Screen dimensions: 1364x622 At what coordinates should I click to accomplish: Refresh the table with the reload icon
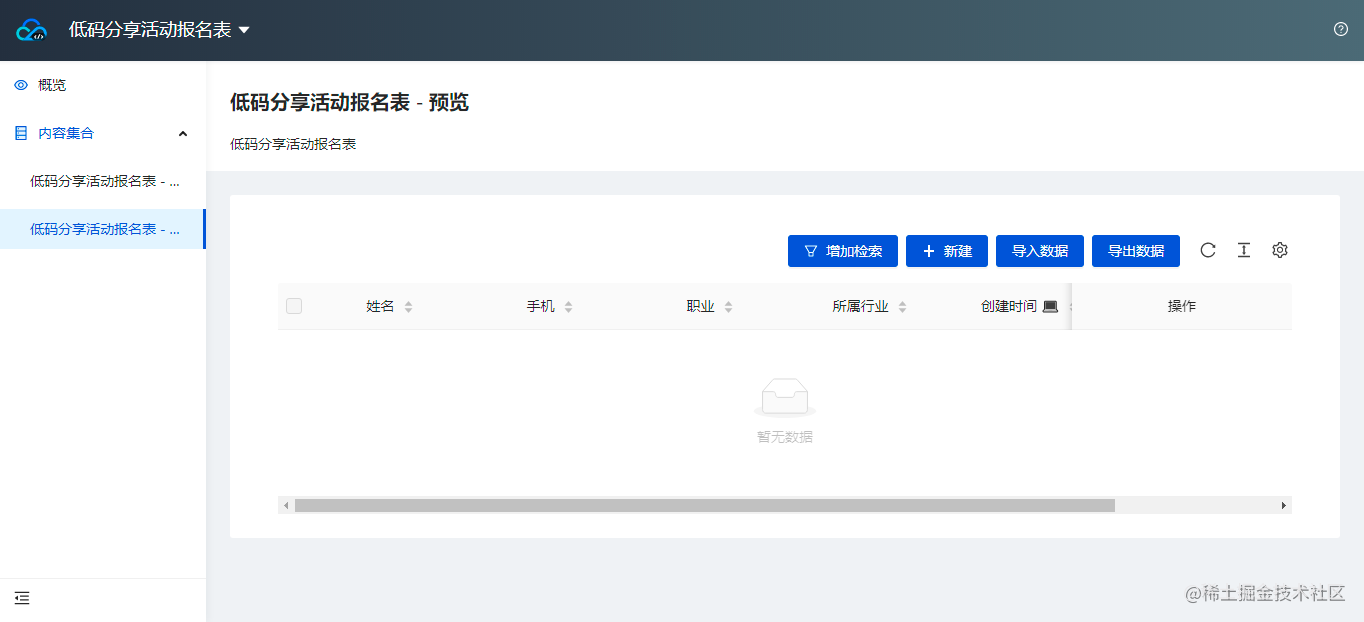[x=1208, y=250]
